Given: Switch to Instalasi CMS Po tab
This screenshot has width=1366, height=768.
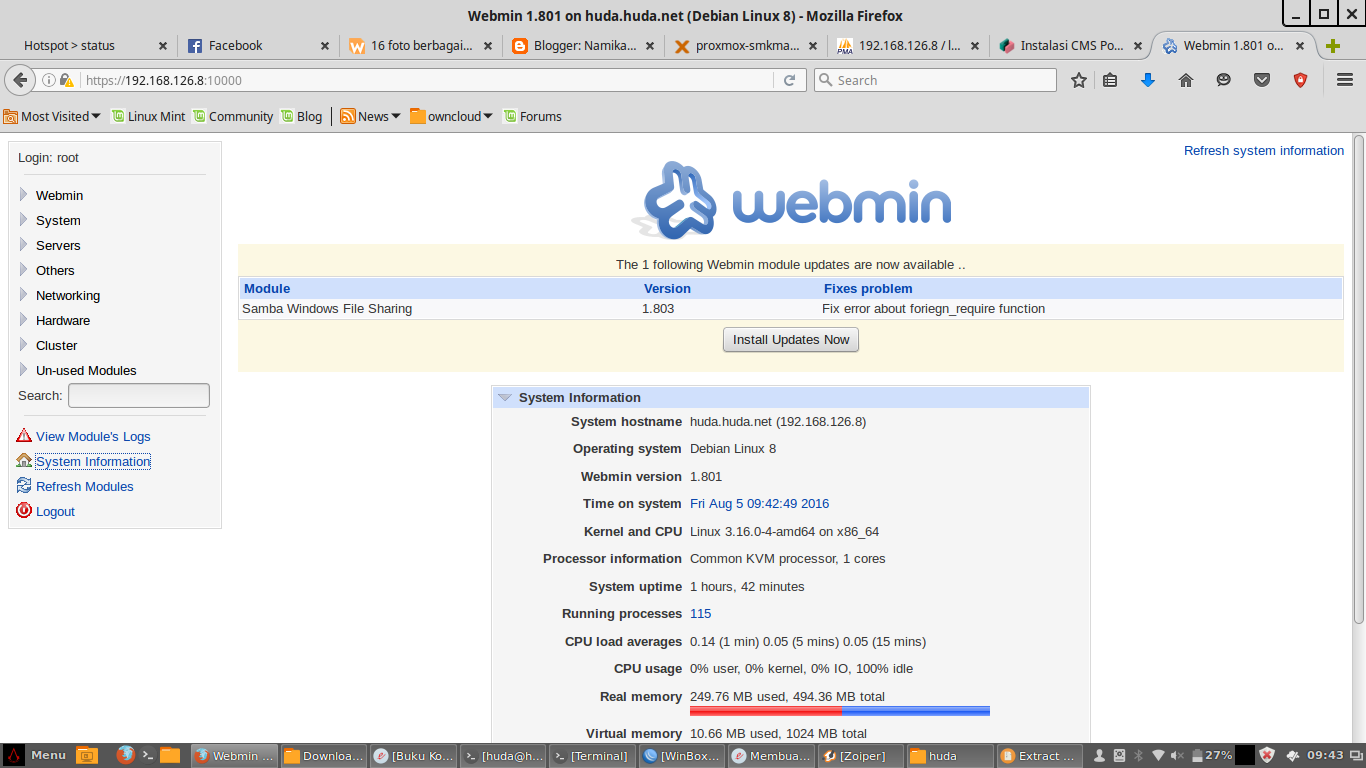Looking at the screenshot, I should [x=1070, y=46].
